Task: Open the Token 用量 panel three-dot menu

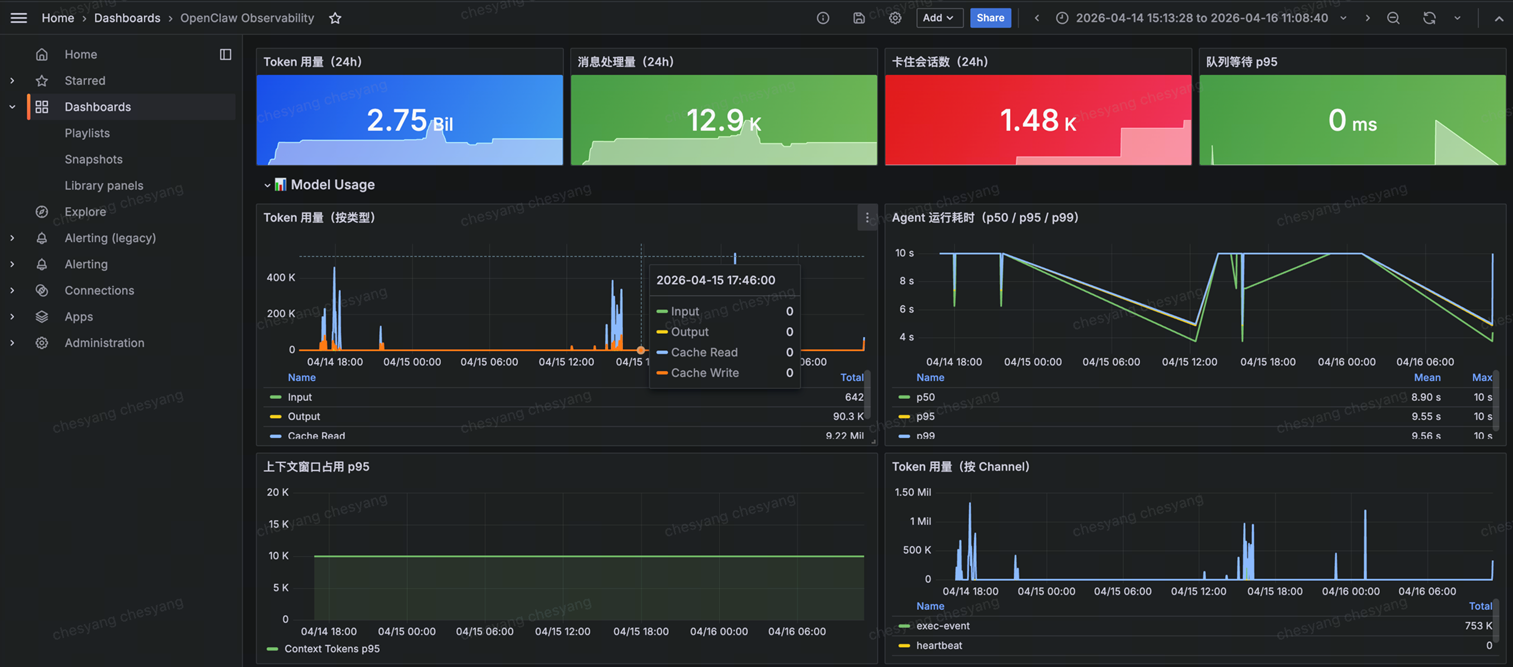Action: pyautogui.click(x=867, y=217)
